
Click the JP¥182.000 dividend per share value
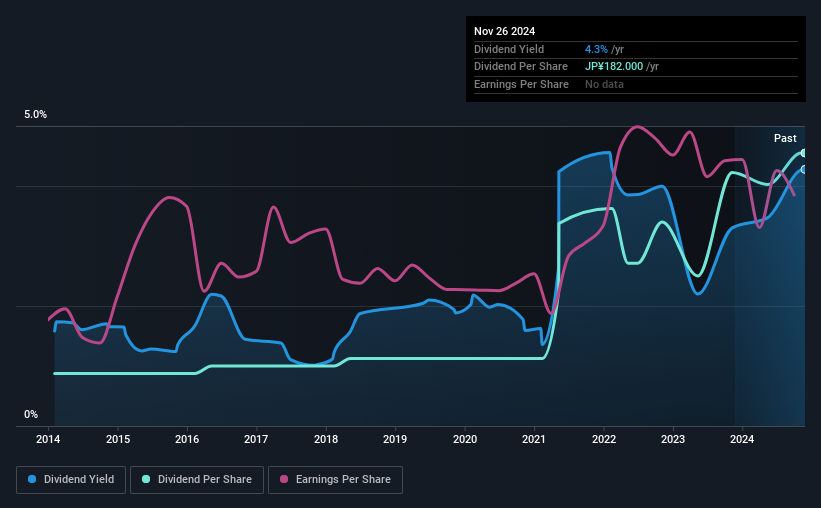click(x=614, y=67)
